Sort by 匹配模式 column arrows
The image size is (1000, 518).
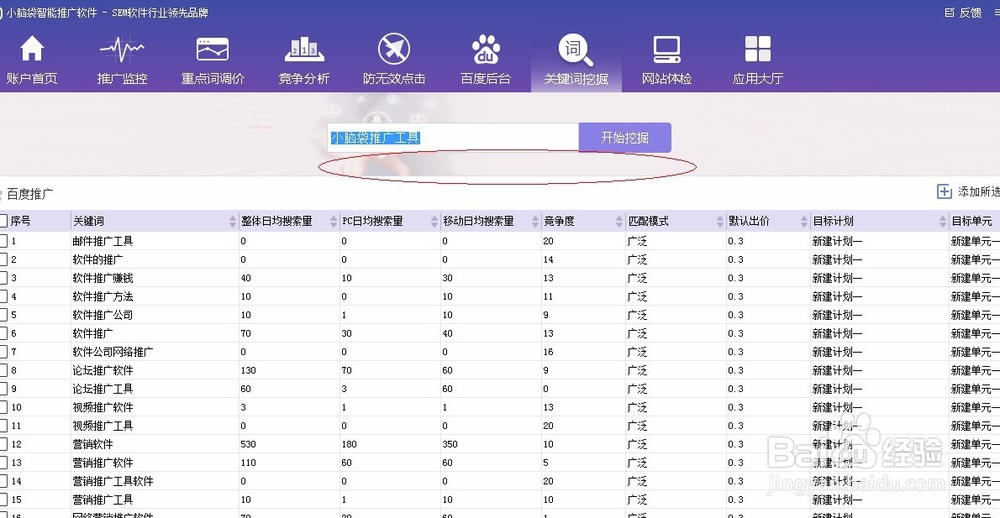(720, 221)
